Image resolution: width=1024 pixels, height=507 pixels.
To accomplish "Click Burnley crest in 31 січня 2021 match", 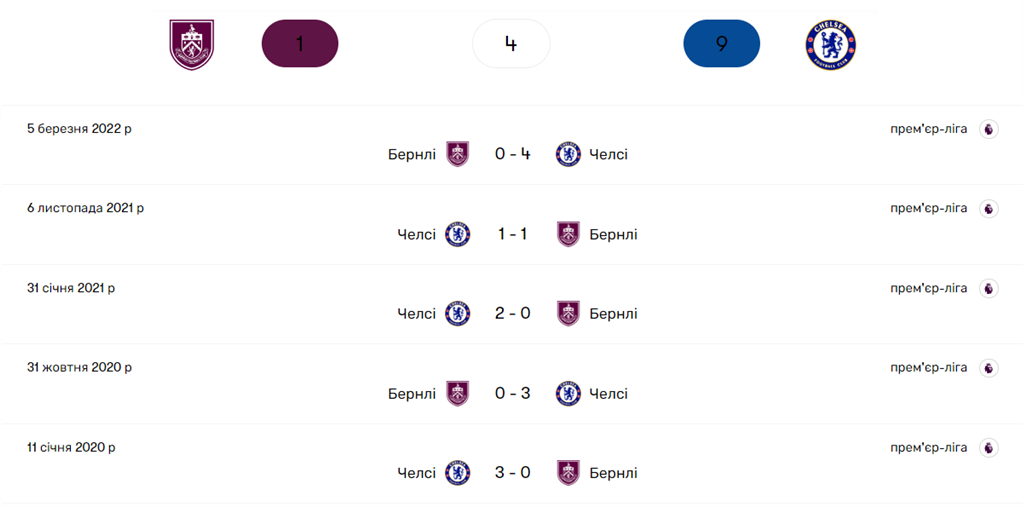I will tap(568, 313).
